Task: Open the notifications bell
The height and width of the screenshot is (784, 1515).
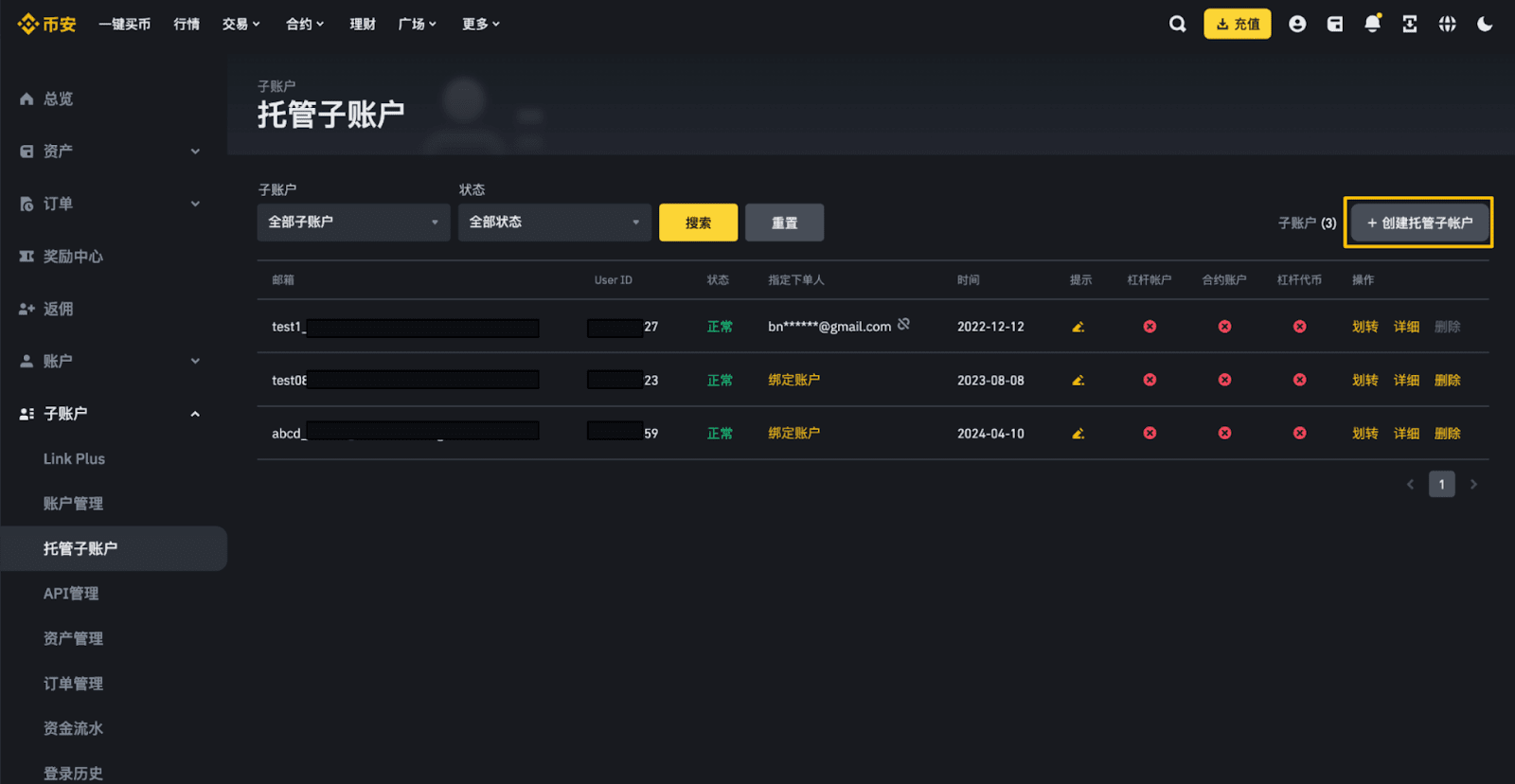Action: [1372, 24]
